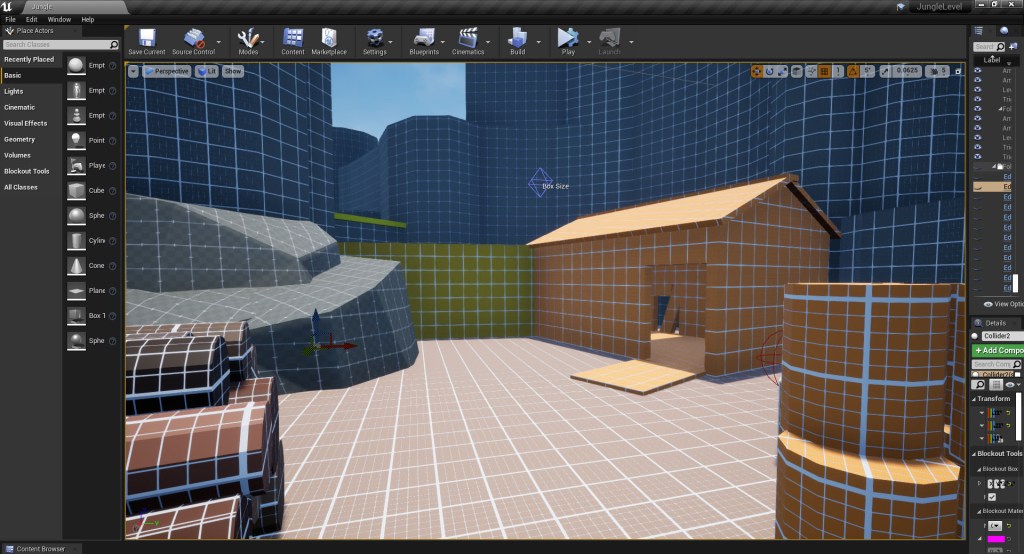Open the Content browser icon in toolbar
This screenshot has width=1024, height=554.
pyautogui.click(x=293, y=39)
